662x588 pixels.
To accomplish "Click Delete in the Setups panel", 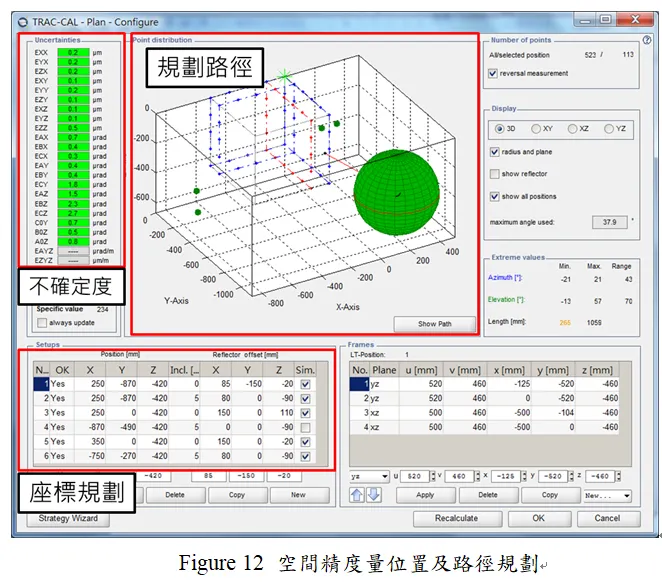I will tap(175, 495).
